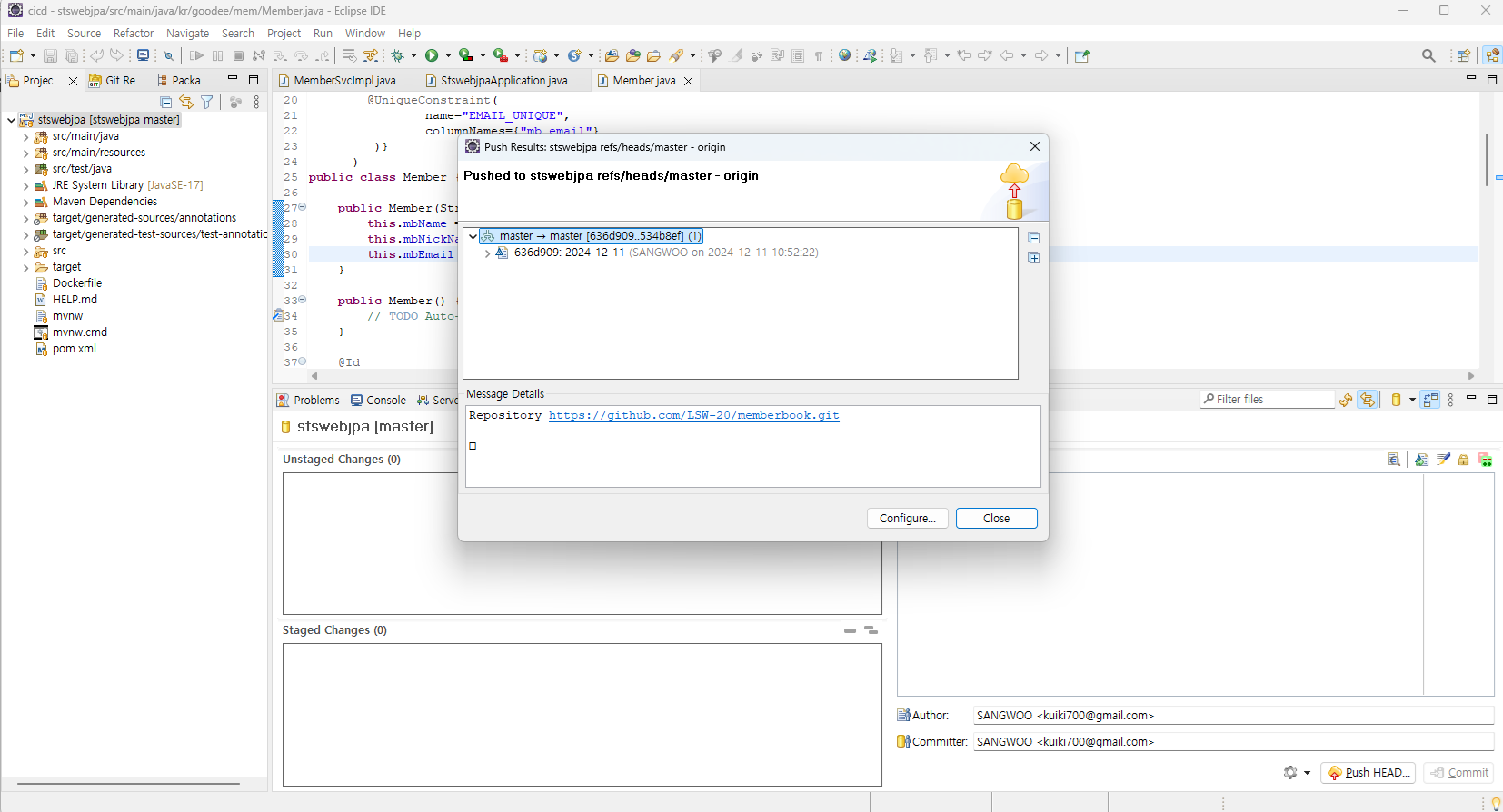Click the Commit button
1503x812 pixels.
coord(1458,773)
